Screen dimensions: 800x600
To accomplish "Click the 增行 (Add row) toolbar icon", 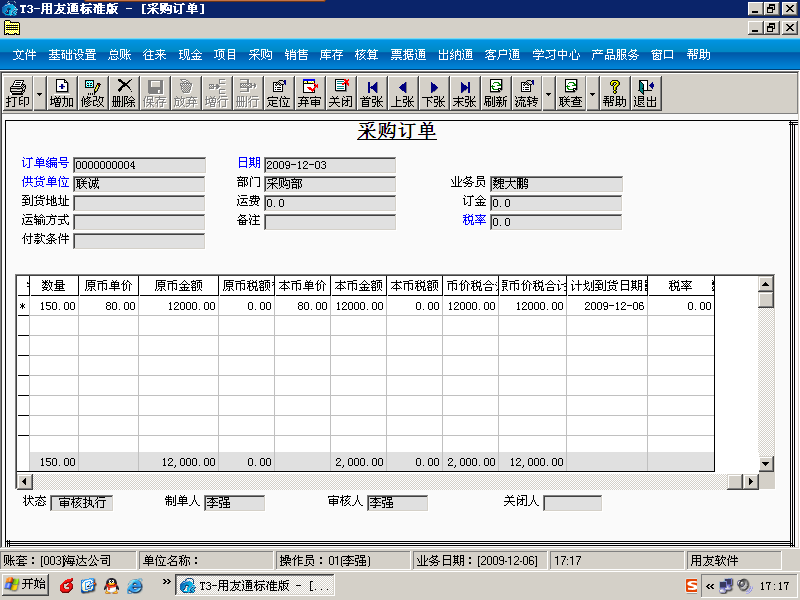I will (216, 93).
